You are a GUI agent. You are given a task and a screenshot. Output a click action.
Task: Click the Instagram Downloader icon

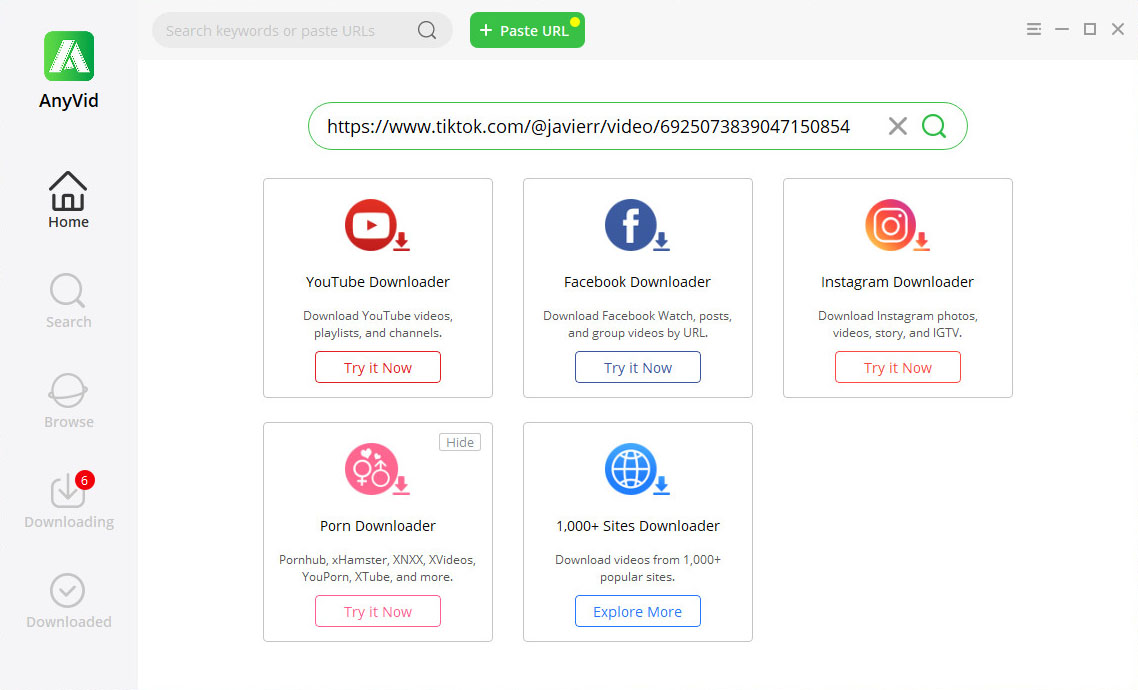point(897,226)
